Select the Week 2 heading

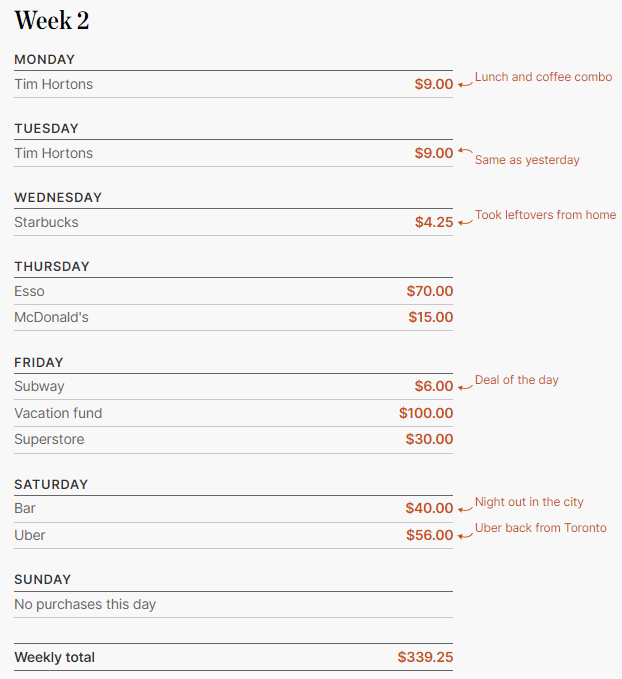[52, 20]
